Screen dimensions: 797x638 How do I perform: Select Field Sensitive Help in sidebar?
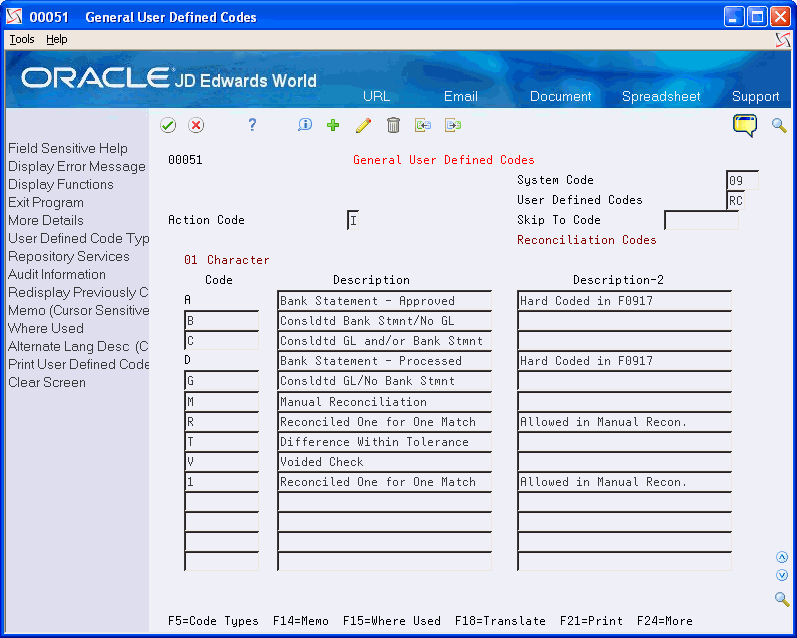click(x=68, y=148)
